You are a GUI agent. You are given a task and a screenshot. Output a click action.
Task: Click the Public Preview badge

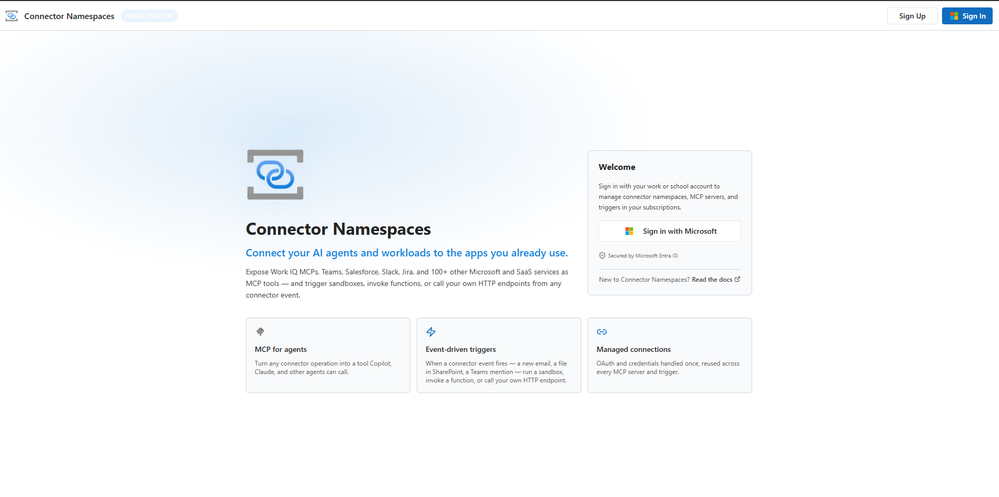[149, 16]
